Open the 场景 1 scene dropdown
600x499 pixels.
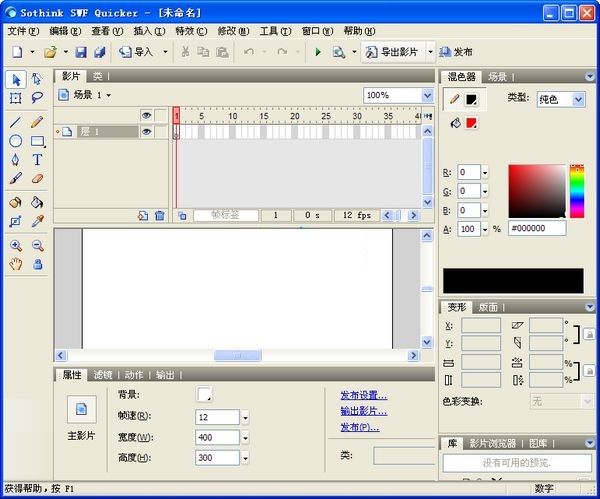pyautogui.click(x=85, y=95)
